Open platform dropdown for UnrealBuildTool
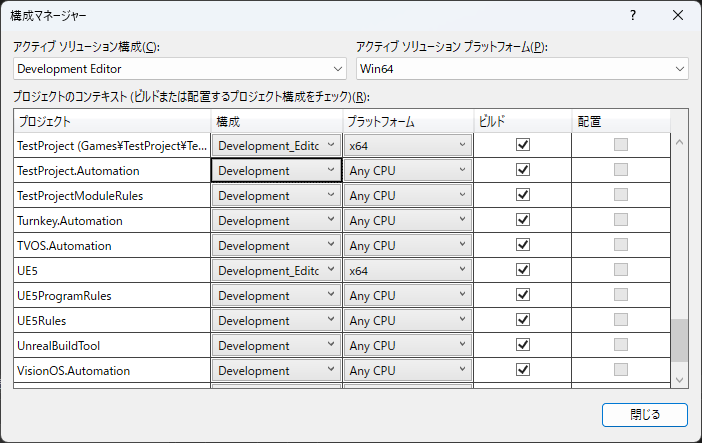Screen dimensions: 702x443 coord(408,345)
